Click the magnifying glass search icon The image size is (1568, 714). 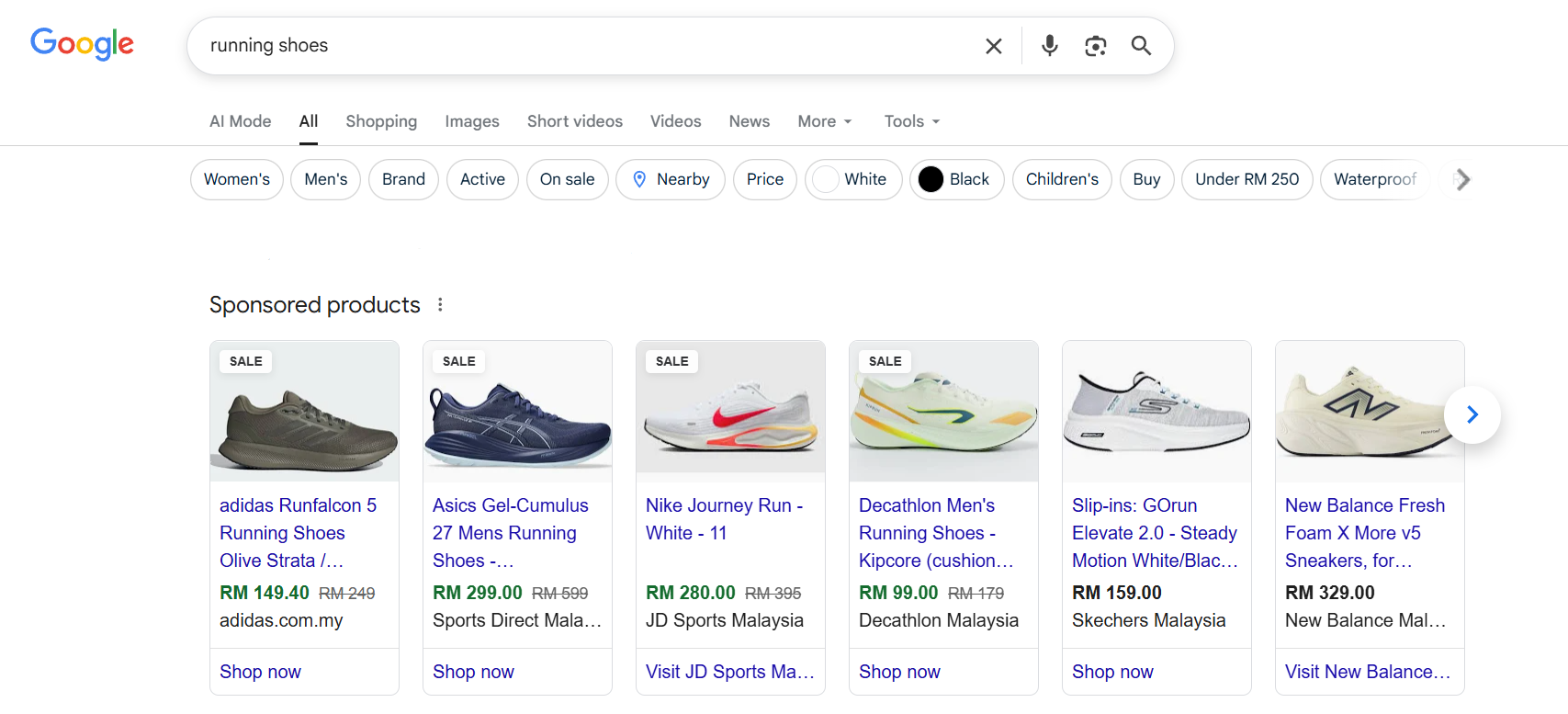(x=1141, y=46)
